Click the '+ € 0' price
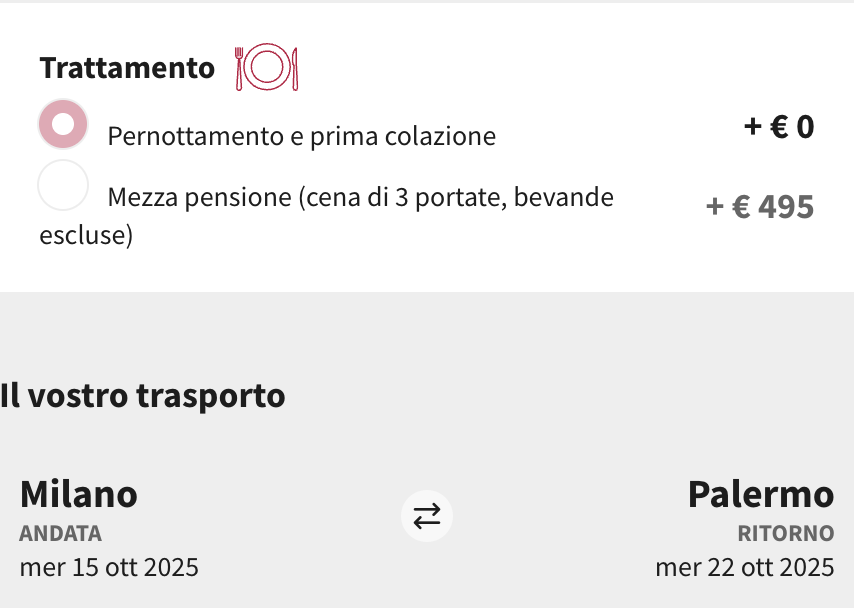The height and width of the screenshot is (608, 854). 779,127
